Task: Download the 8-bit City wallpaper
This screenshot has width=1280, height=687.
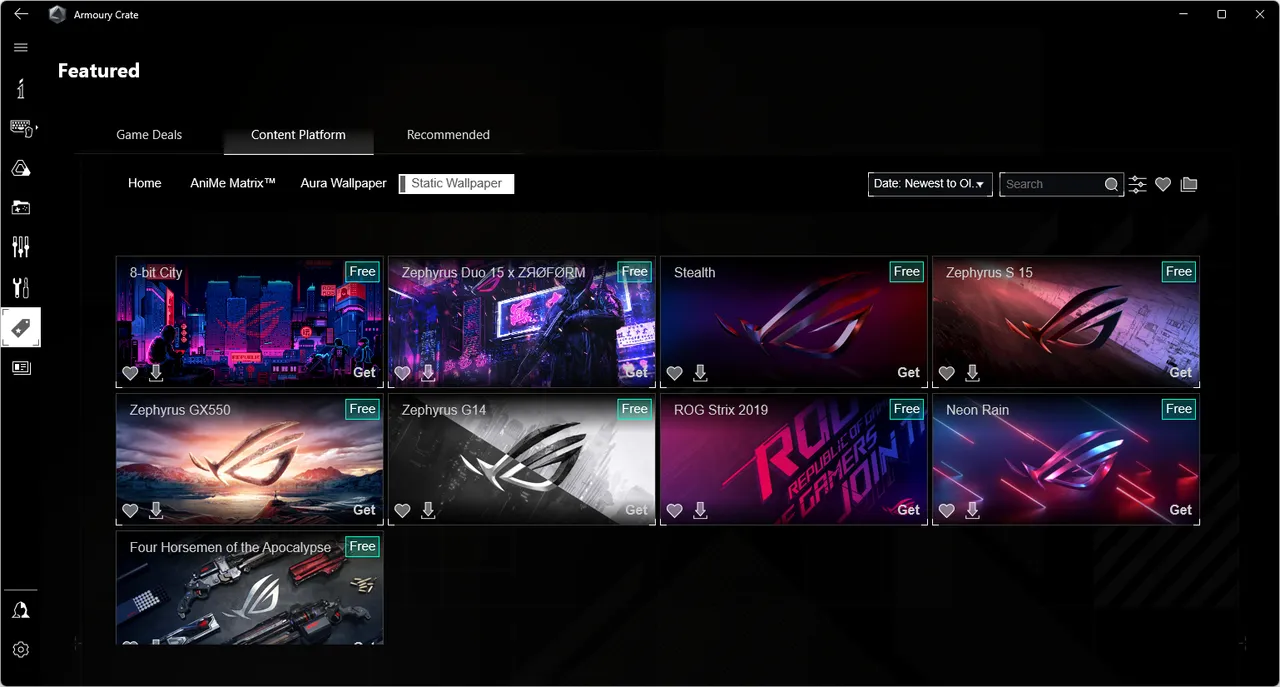Action: [156, 373]
